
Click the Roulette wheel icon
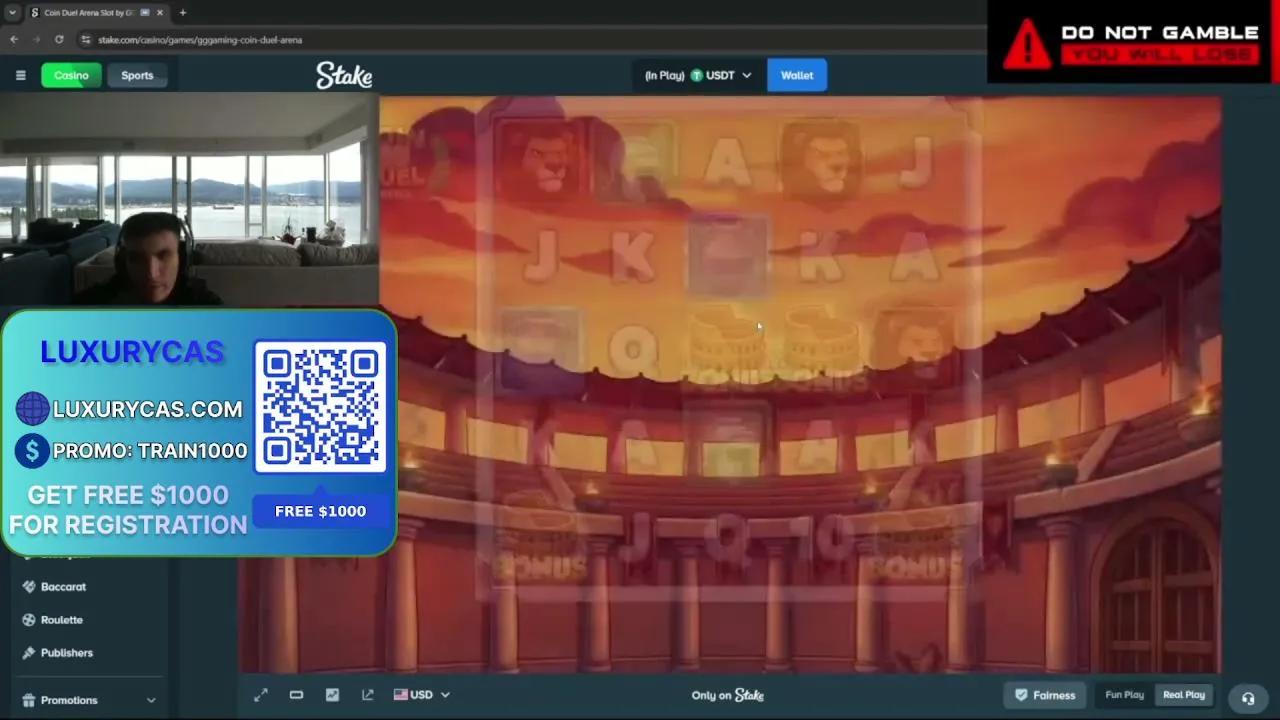click(29, 620)
